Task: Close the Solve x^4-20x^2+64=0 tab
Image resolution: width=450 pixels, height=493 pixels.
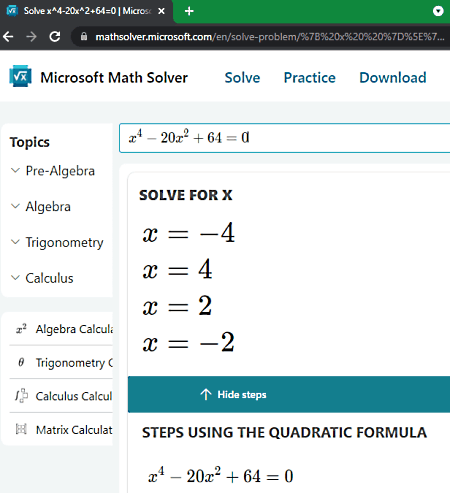Action: coord(161,11)
